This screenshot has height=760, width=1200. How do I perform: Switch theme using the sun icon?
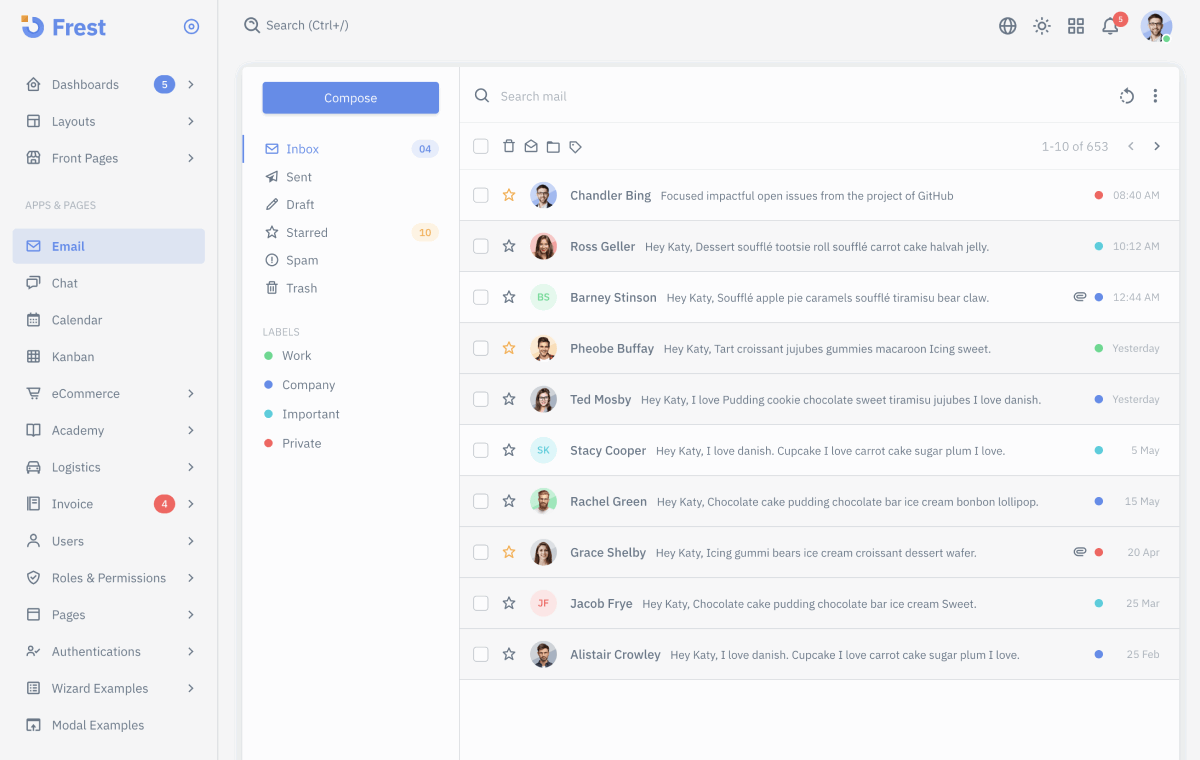click(x=1041, y=26)
